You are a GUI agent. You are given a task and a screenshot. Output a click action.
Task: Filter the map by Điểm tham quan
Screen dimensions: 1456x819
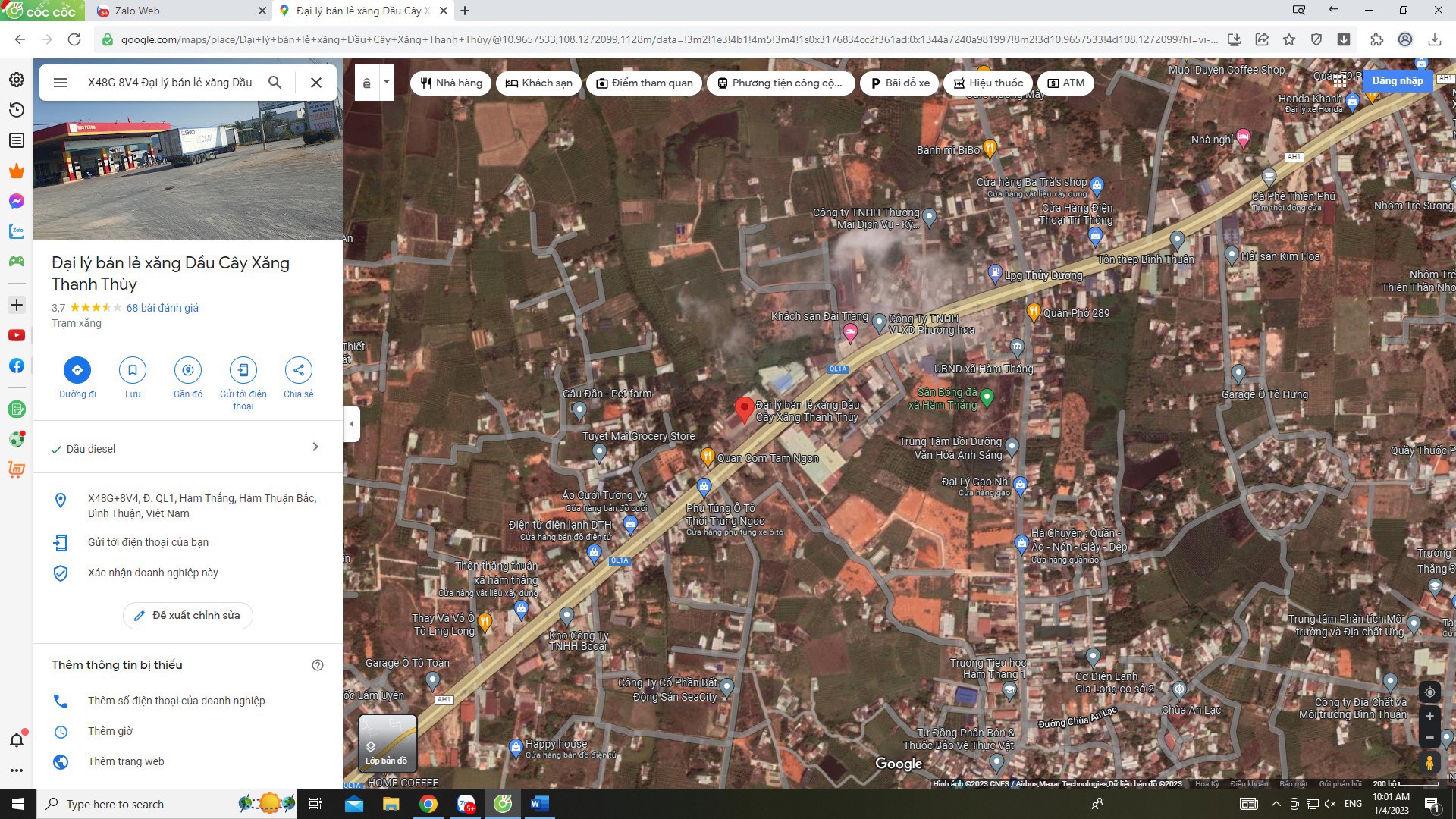(645, 83)
